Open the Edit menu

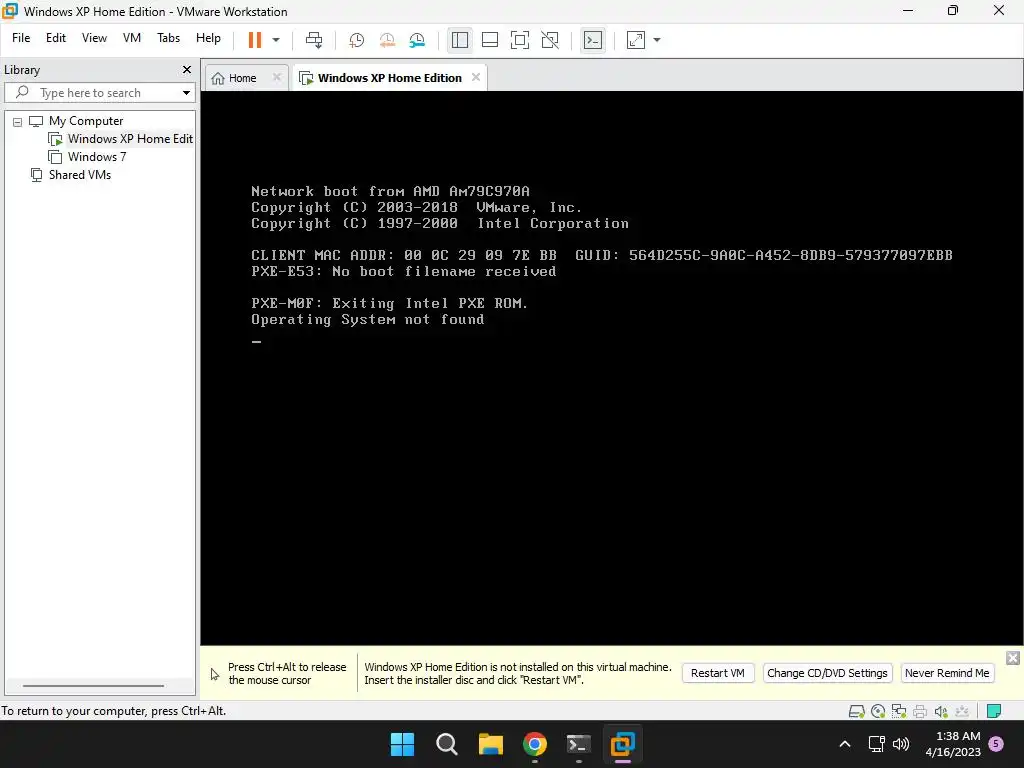click(56, 38)
